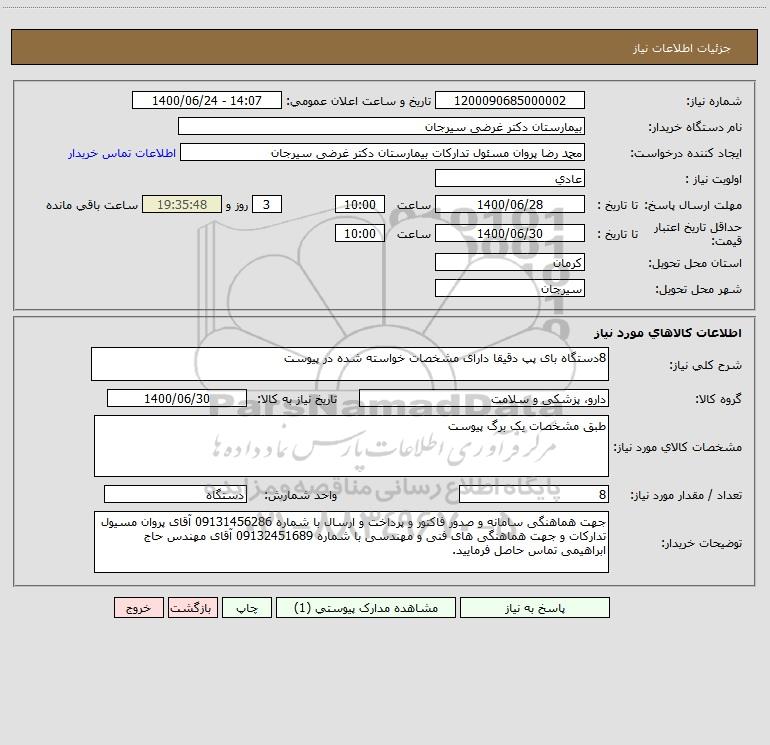Viewport: 770px width, 745px height.
Task: Click the unit field دستگاه
Action: click(175, 494)
